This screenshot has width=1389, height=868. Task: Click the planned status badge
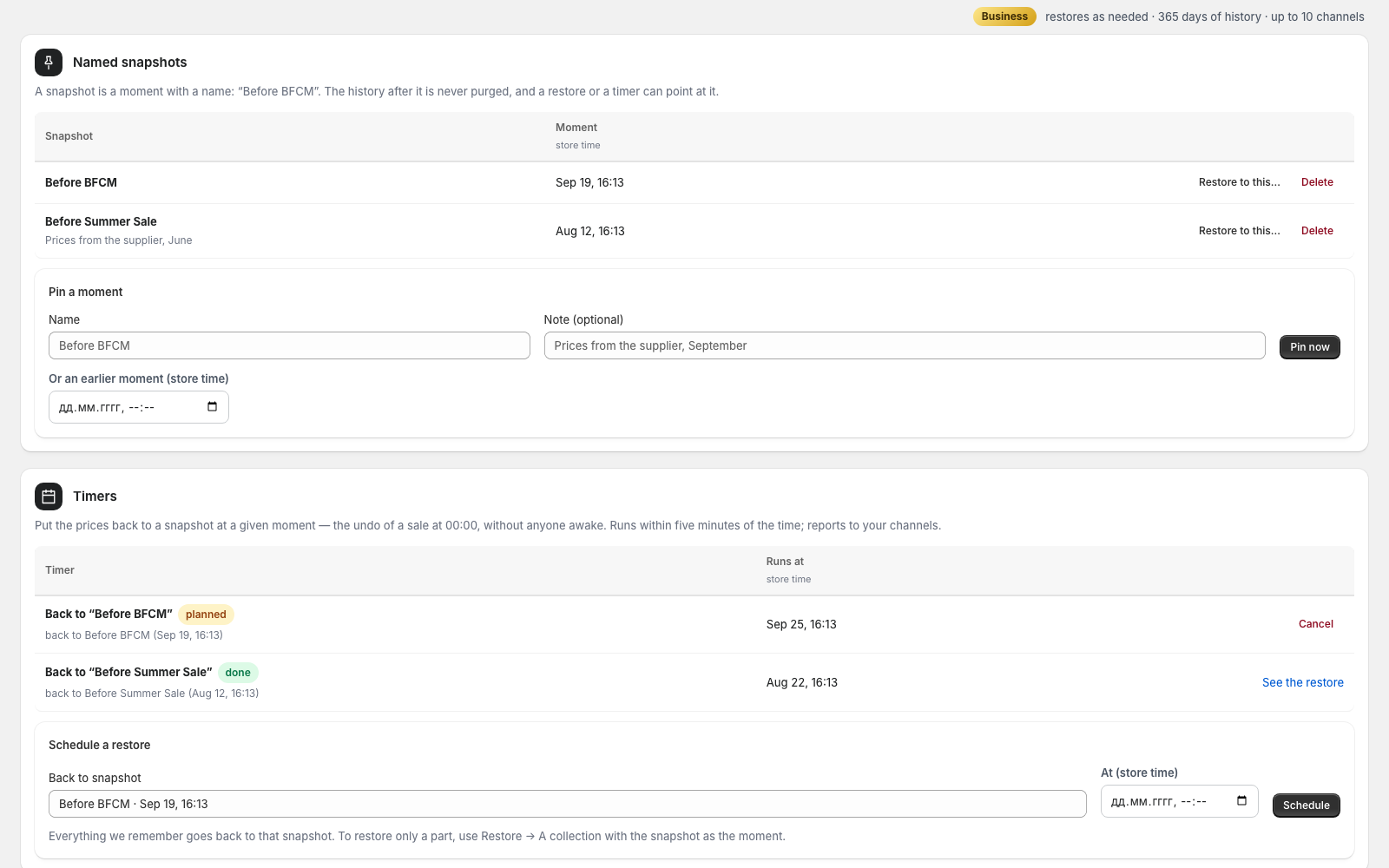pos(206,615)
